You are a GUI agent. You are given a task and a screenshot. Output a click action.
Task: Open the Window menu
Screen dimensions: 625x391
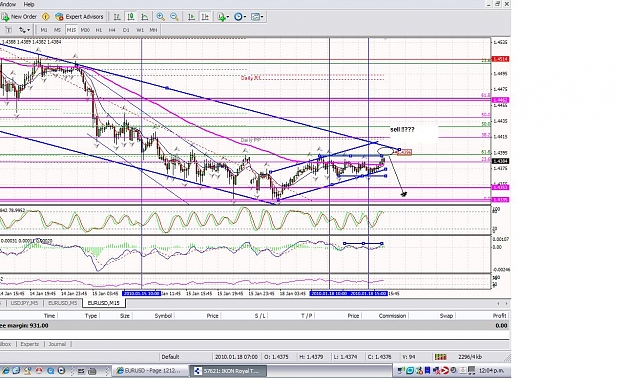click(8, 4)
